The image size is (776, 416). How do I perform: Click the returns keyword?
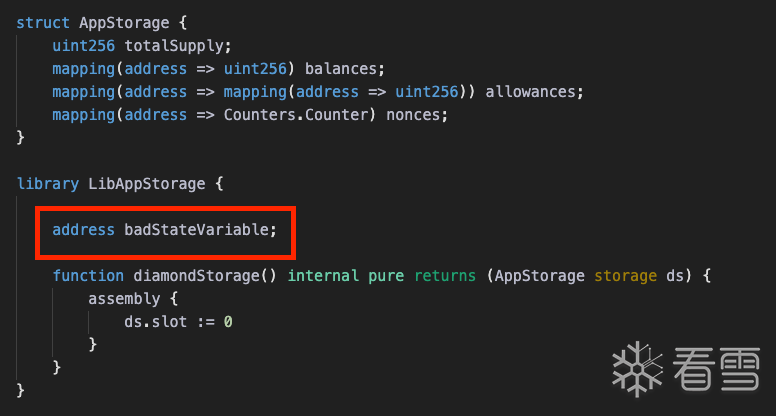445,276
